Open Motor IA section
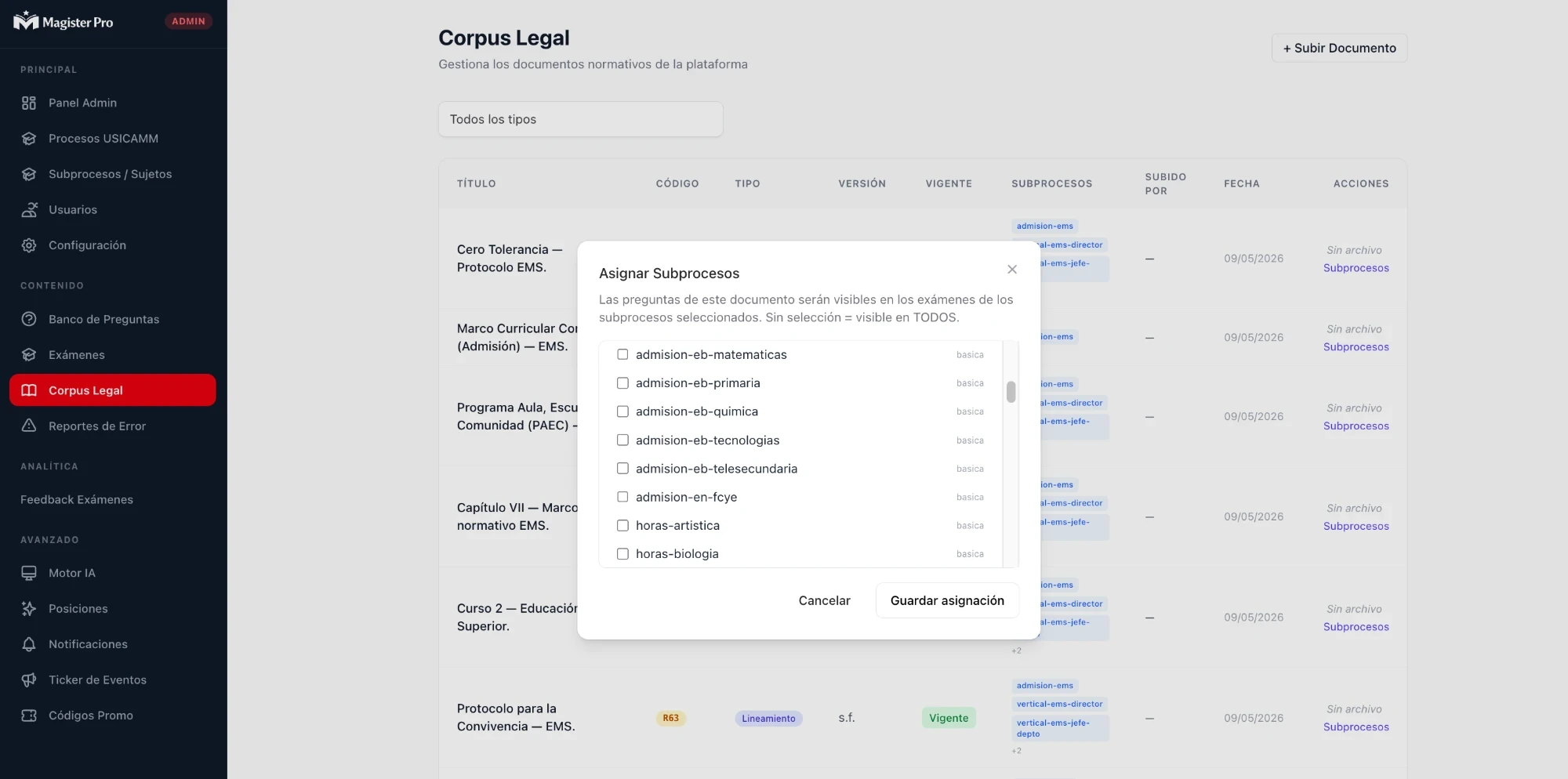The width and height of the screenshot is (1568, 779). [x=72, y=573]
